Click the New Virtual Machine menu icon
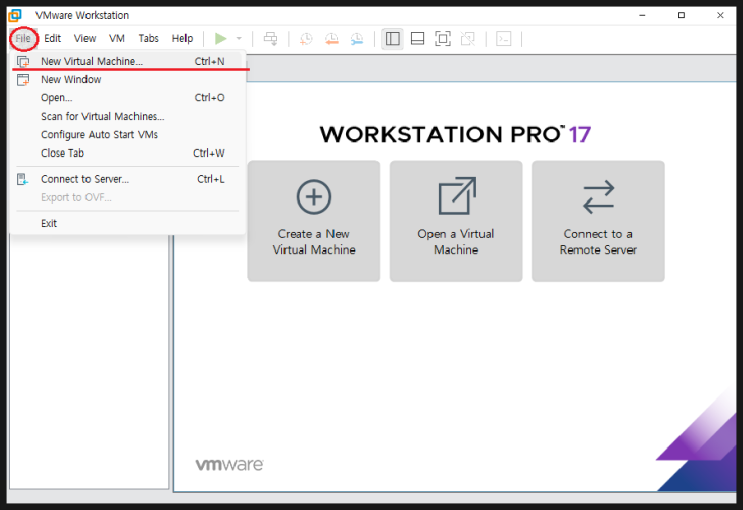743x510 pixels. 23,61
